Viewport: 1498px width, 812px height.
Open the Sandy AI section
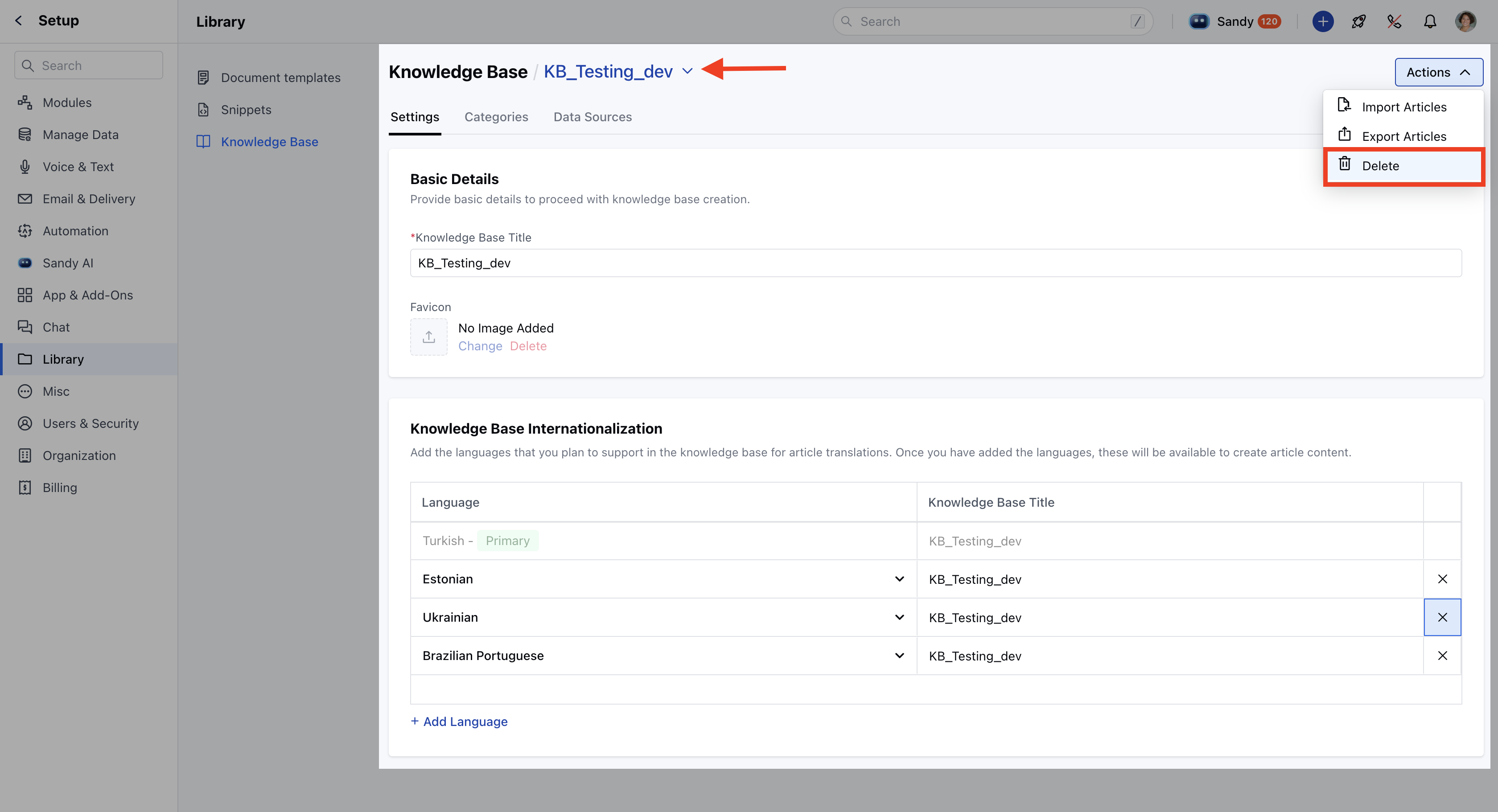[67, 263]
